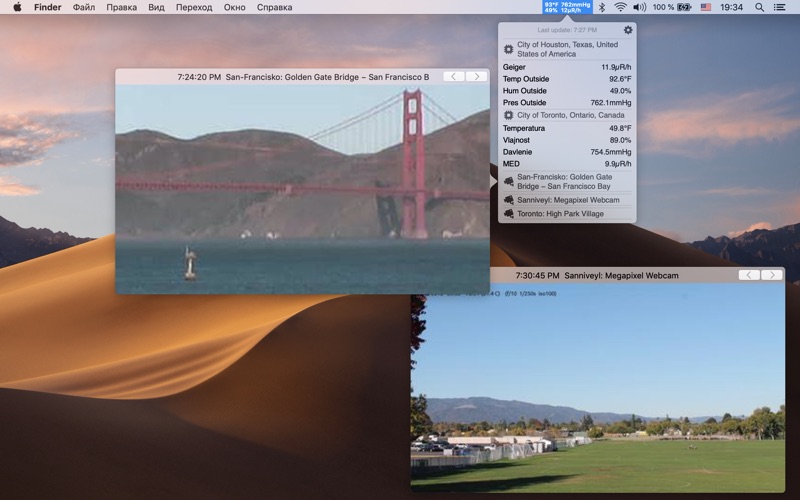
Task: Click the Houston sensor chip icon
Action: coord(508,49)
